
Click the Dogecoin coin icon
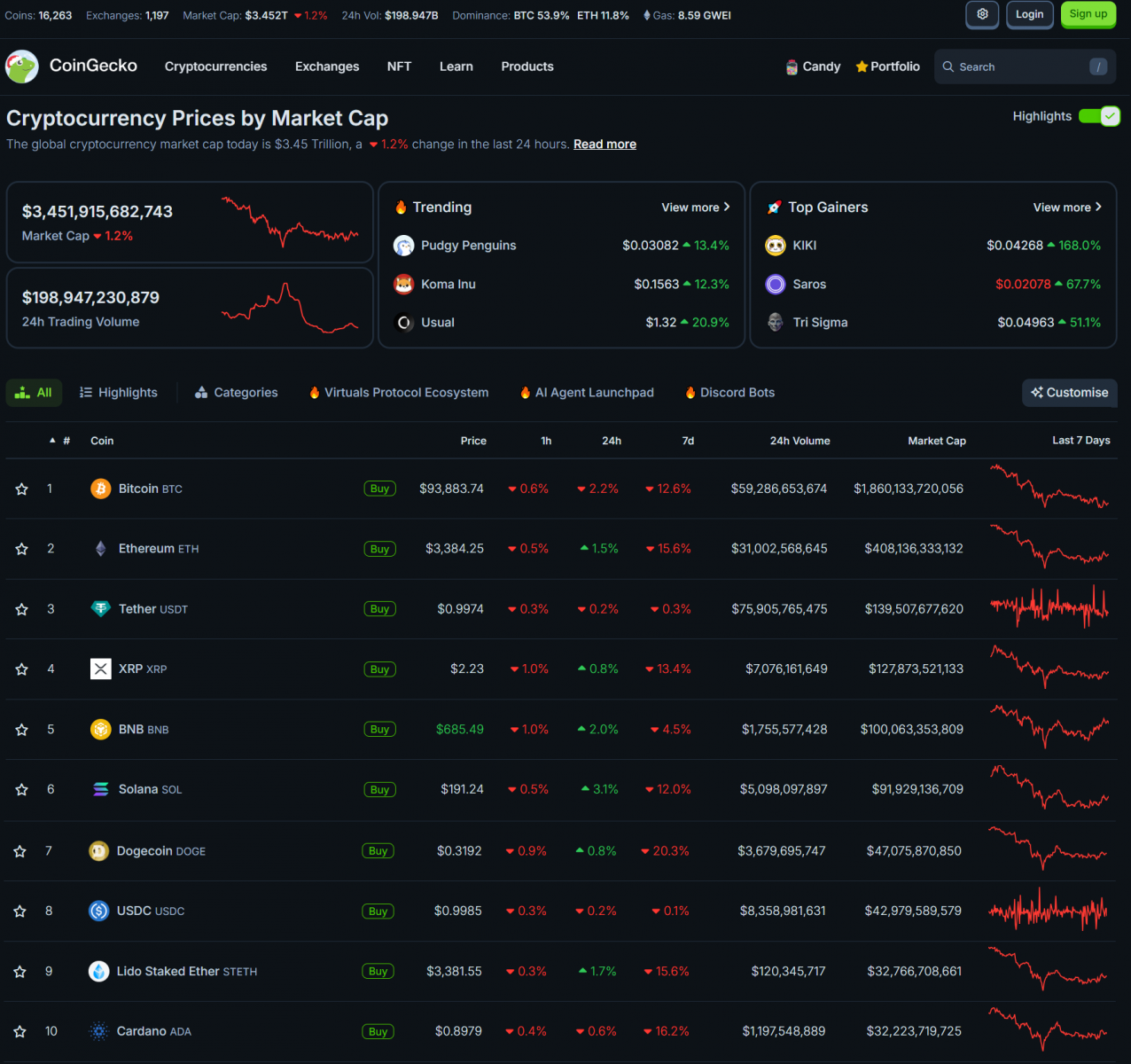99,851
